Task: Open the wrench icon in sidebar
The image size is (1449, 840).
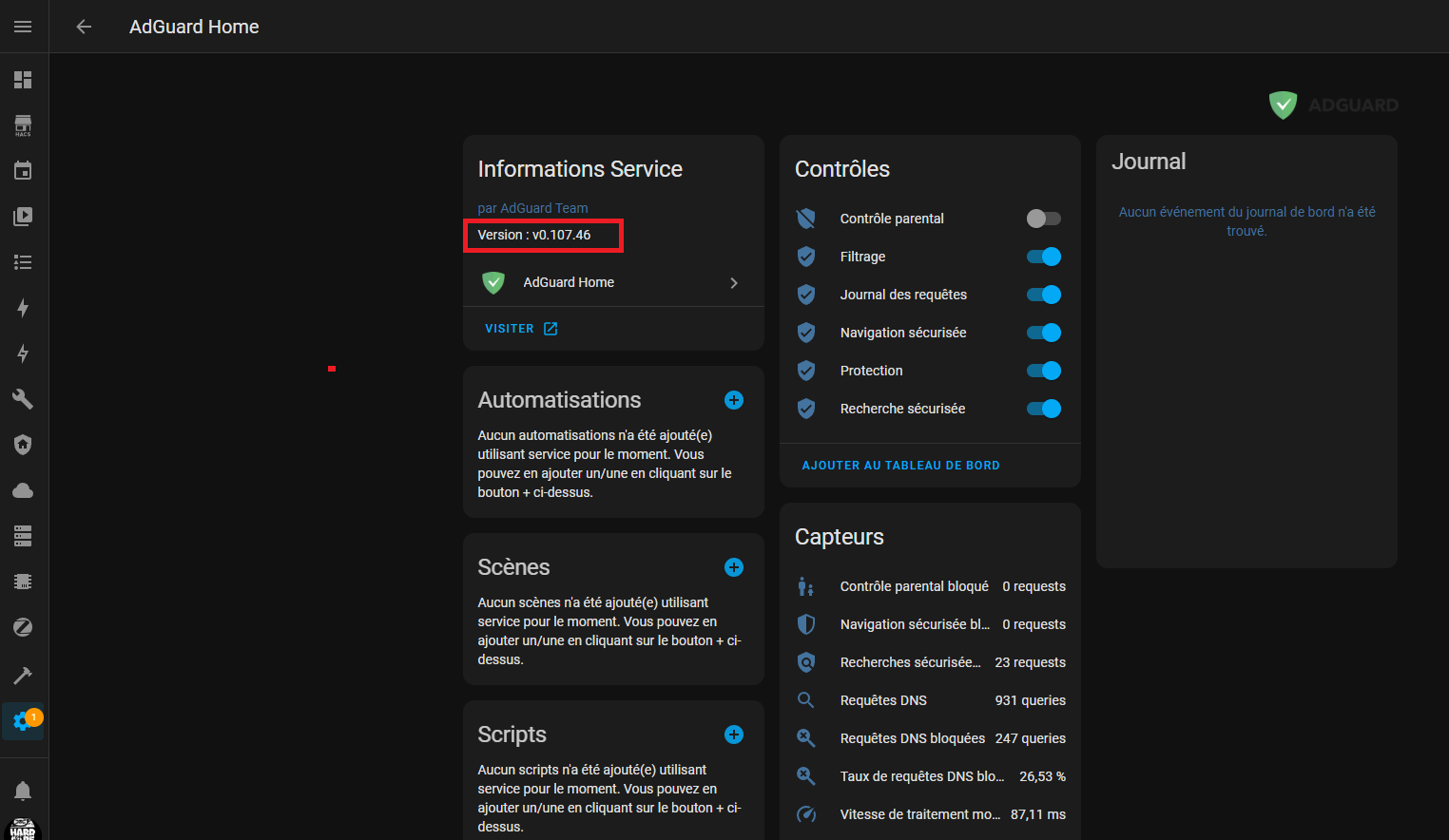Action: tap(23, 399)
